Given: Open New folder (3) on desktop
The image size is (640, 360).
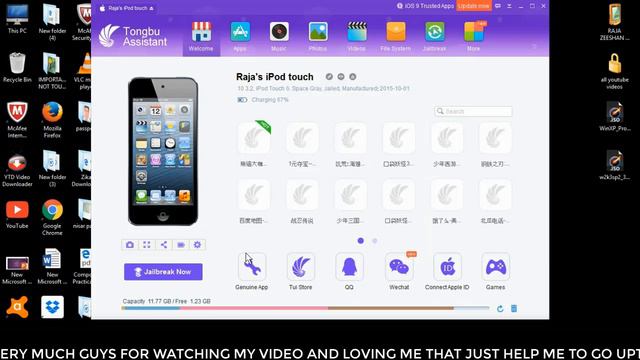Looking at the screenshot, I should pyautogui.click(x=52, y=169).
